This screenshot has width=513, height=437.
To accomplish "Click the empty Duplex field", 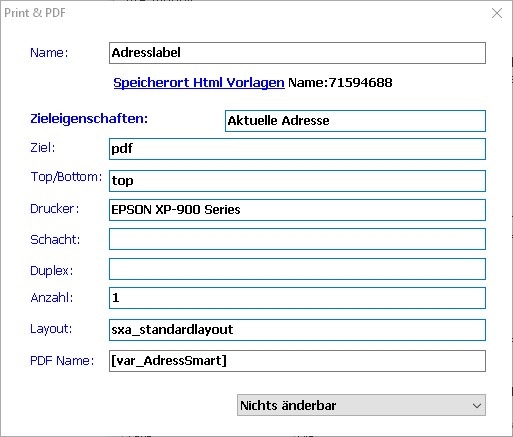I will tap(297, 269).
